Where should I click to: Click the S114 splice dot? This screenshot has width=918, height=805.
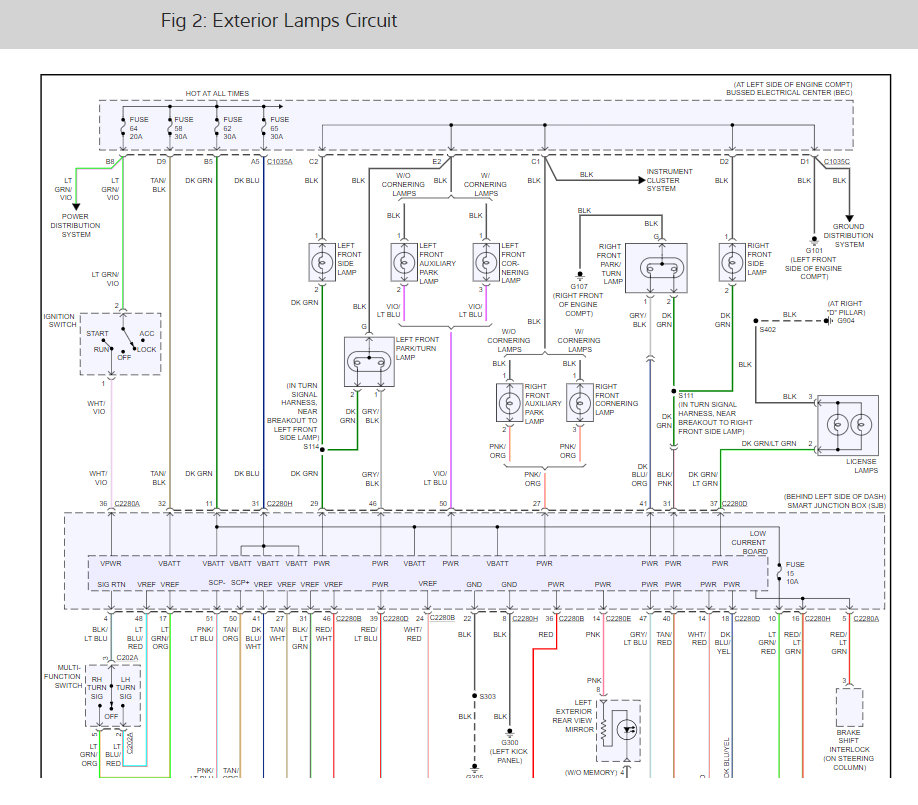click(x=322, y=450)
